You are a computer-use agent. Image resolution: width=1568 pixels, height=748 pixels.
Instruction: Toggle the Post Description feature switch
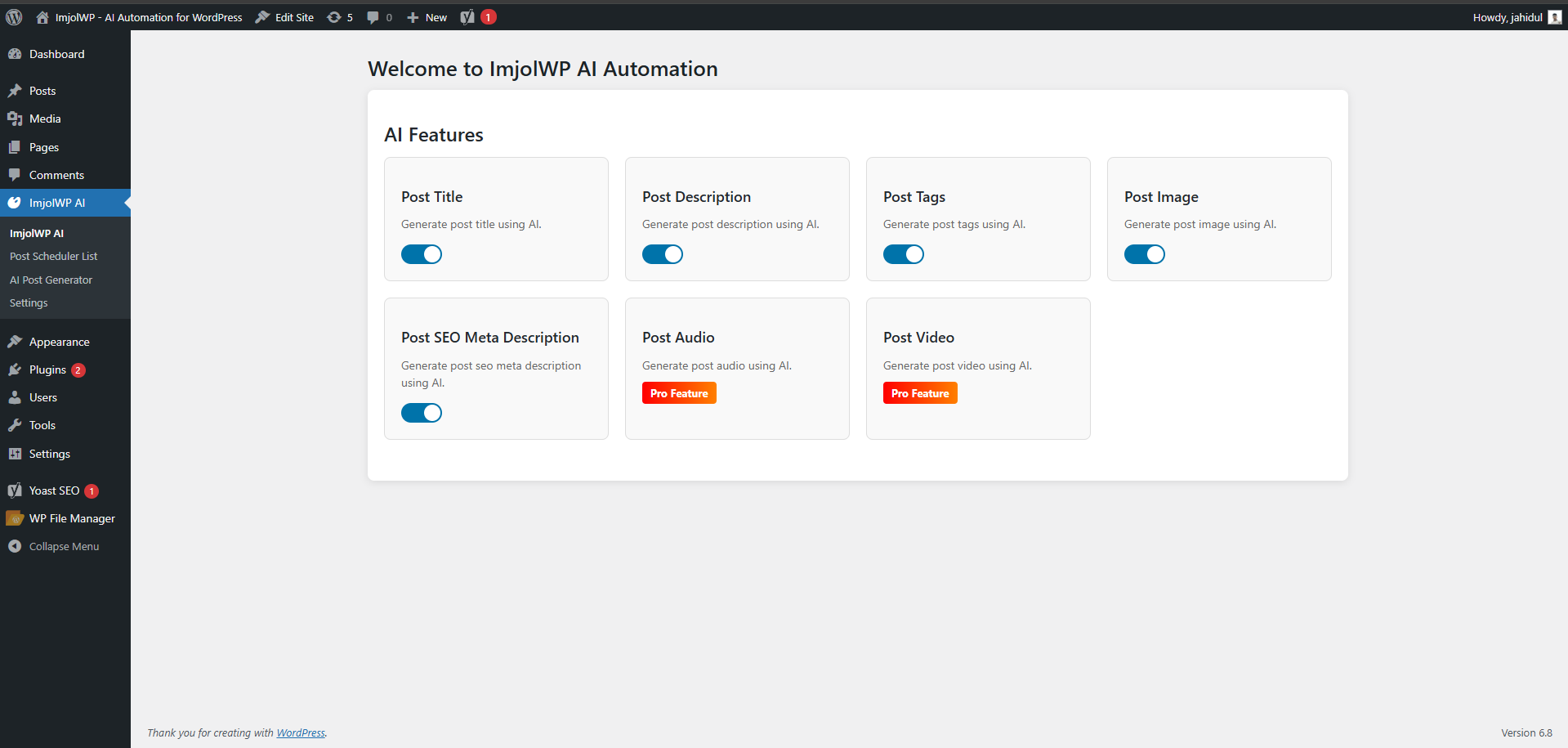[x=663, y=254]
